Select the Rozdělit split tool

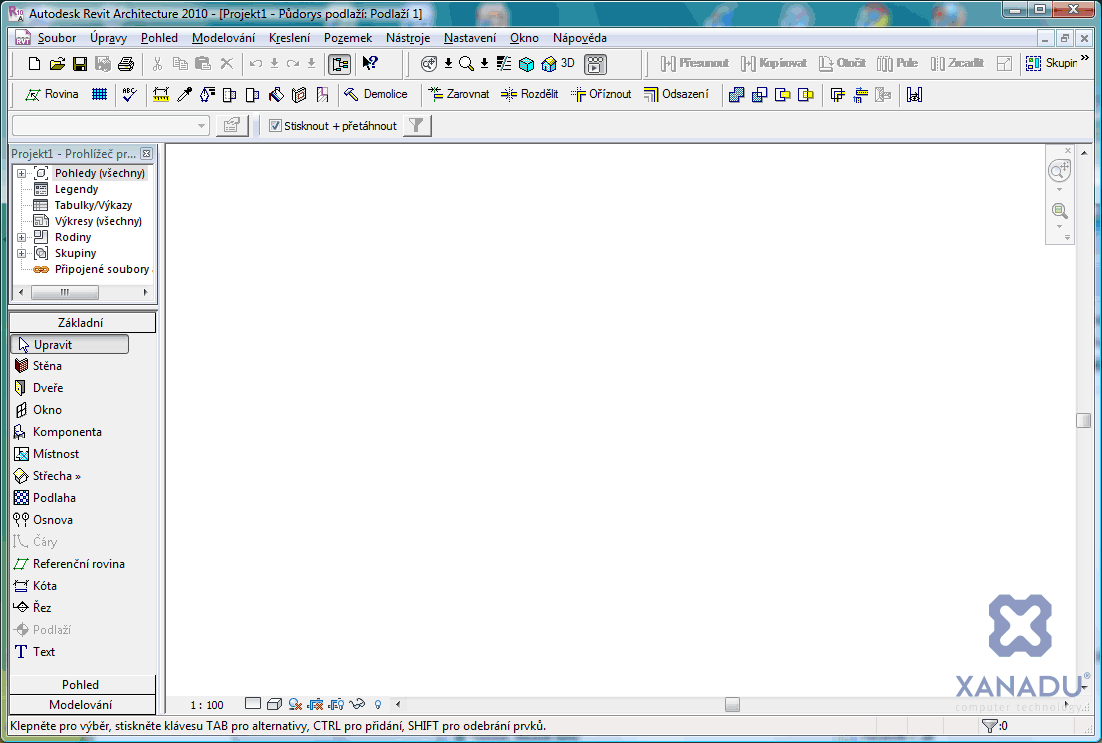click(529, 94)
